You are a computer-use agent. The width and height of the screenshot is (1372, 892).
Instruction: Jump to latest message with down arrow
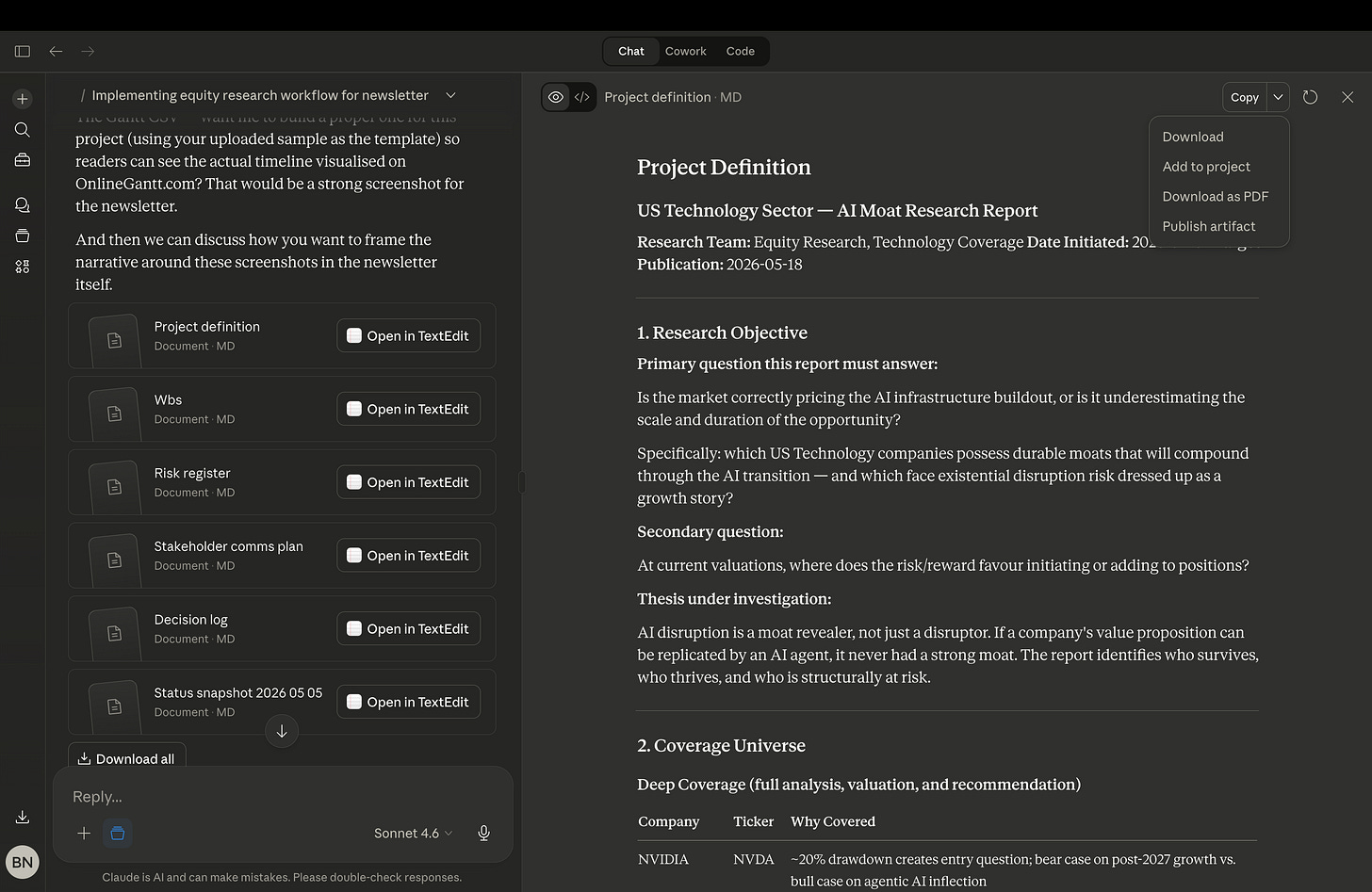(282, 731)
